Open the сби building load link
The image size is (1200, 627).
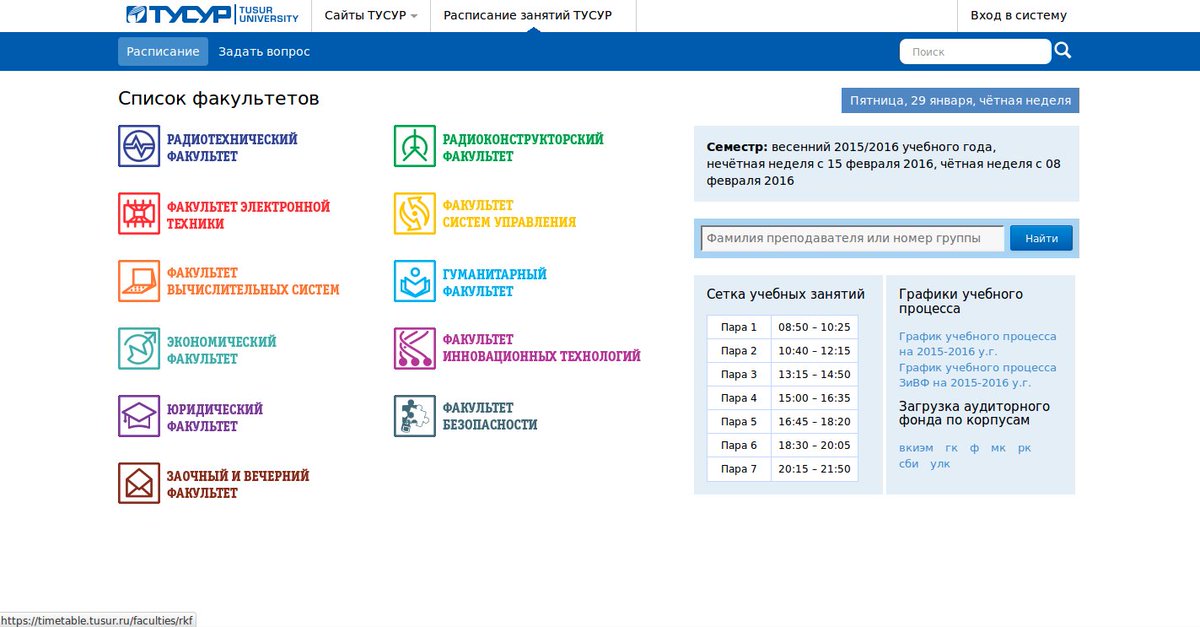pos(909,464)
